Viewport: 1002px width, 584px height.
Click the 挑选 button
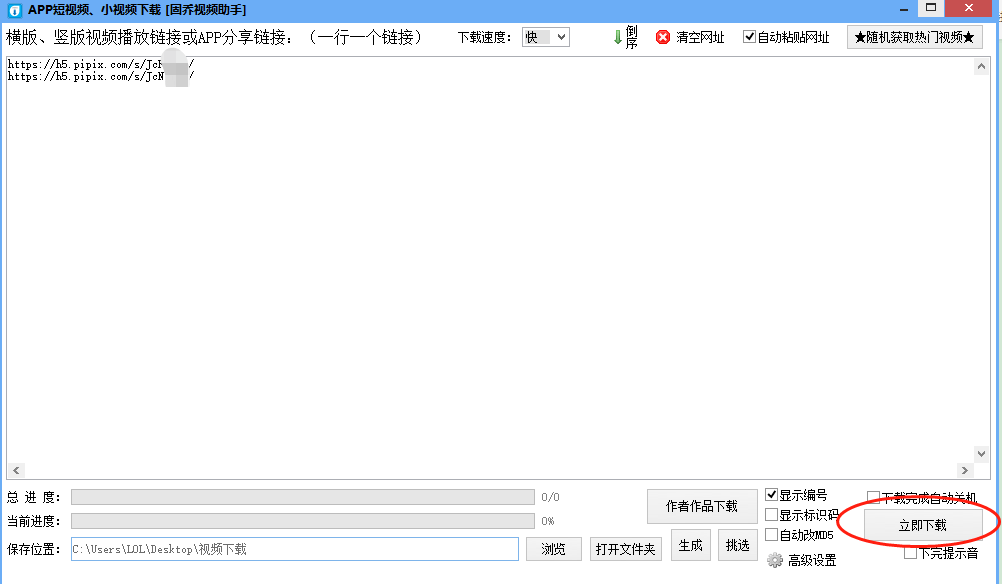(737, 545)
